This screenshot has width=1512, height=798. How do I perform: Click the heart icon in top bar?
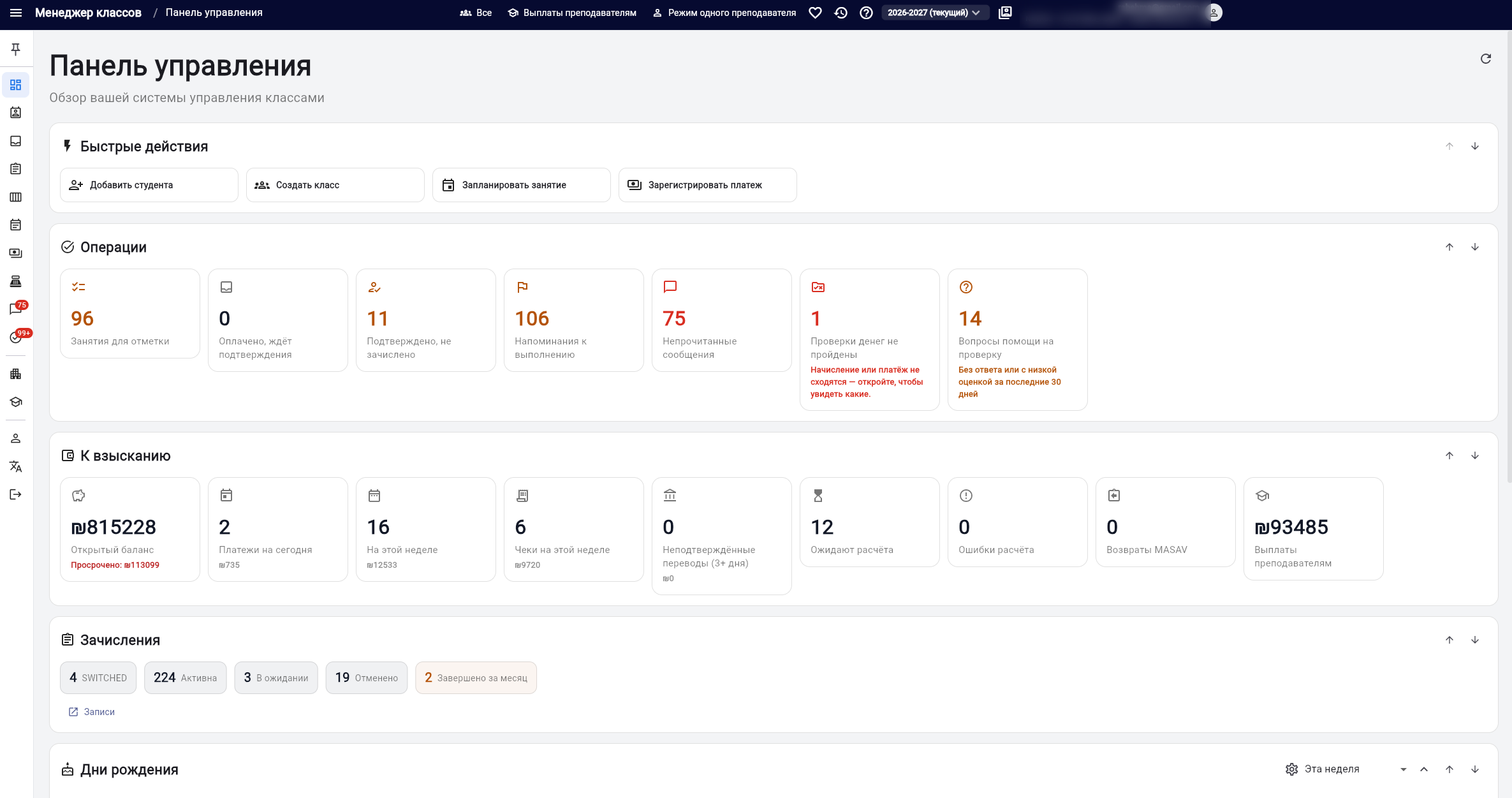pos(815,13)
